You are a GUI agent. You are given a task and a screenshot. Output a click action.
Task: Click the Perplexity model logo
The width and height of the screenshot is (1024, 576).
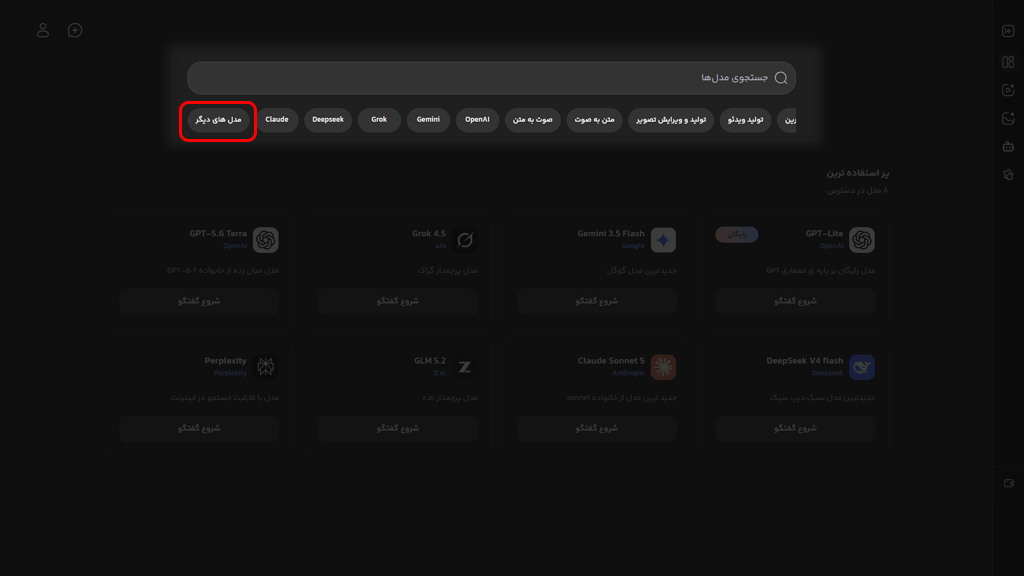[266, 367]
